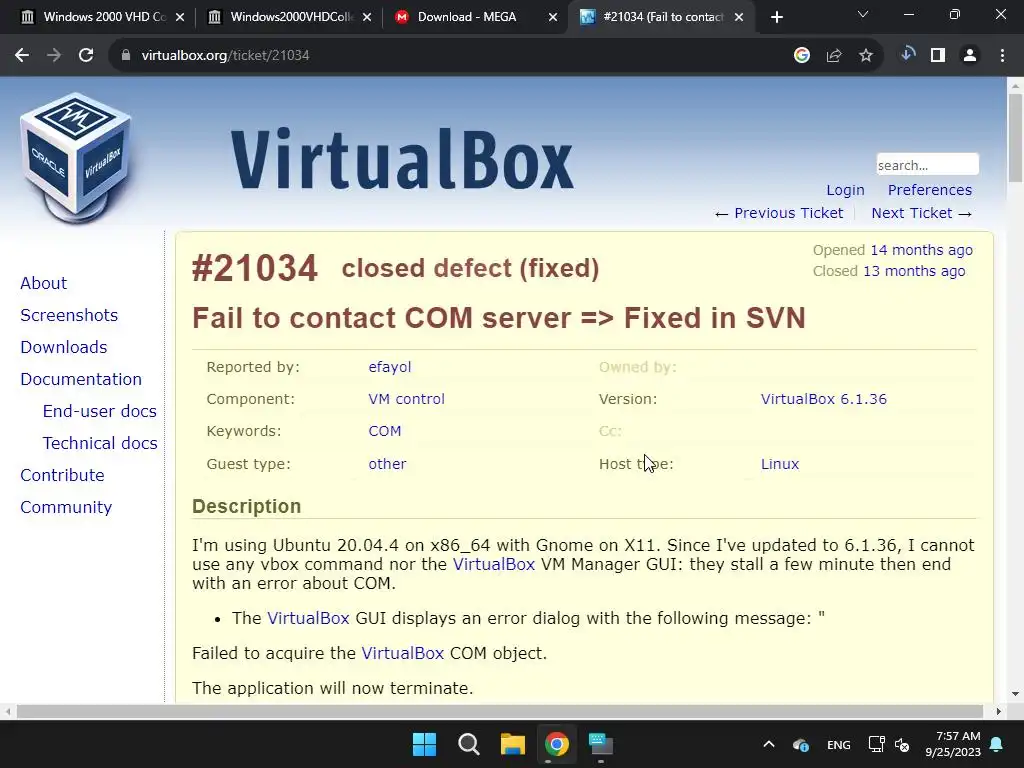Open the clock showing 7:57 AM
This screenshot has height=768, width=1024.
tap(953, 744)
